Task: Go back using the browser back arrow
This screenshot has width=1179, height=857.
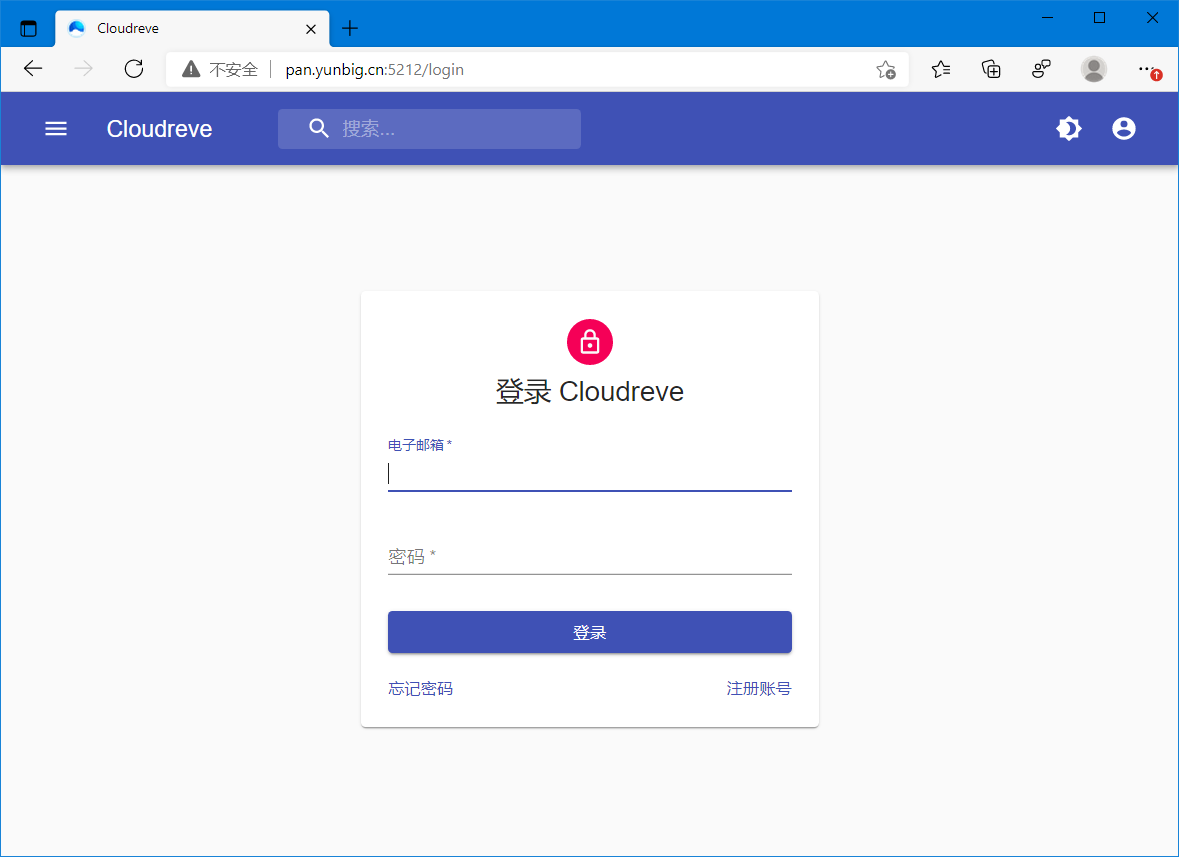Action: [33, 69]
